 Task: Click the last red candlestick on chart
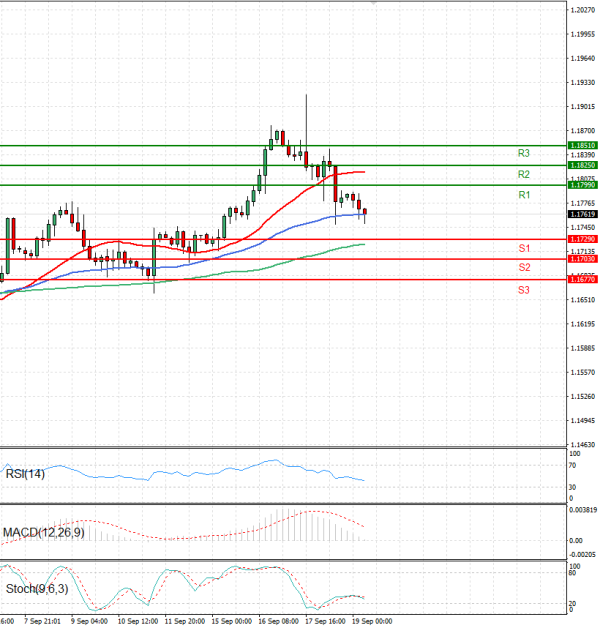coord(364,212)
